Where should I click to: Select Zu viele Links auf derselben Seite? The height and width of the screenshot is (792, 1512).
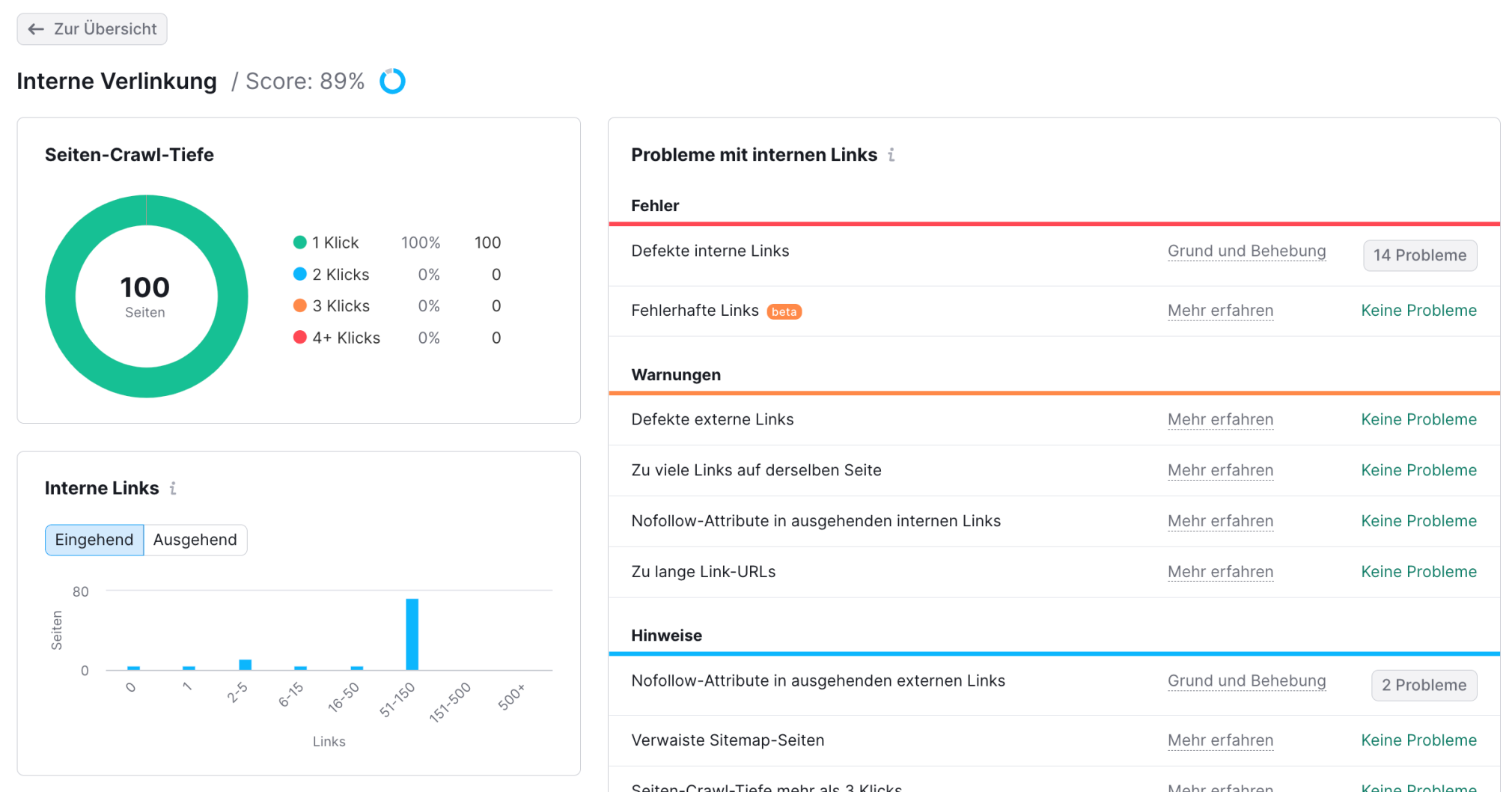[756, 470]
